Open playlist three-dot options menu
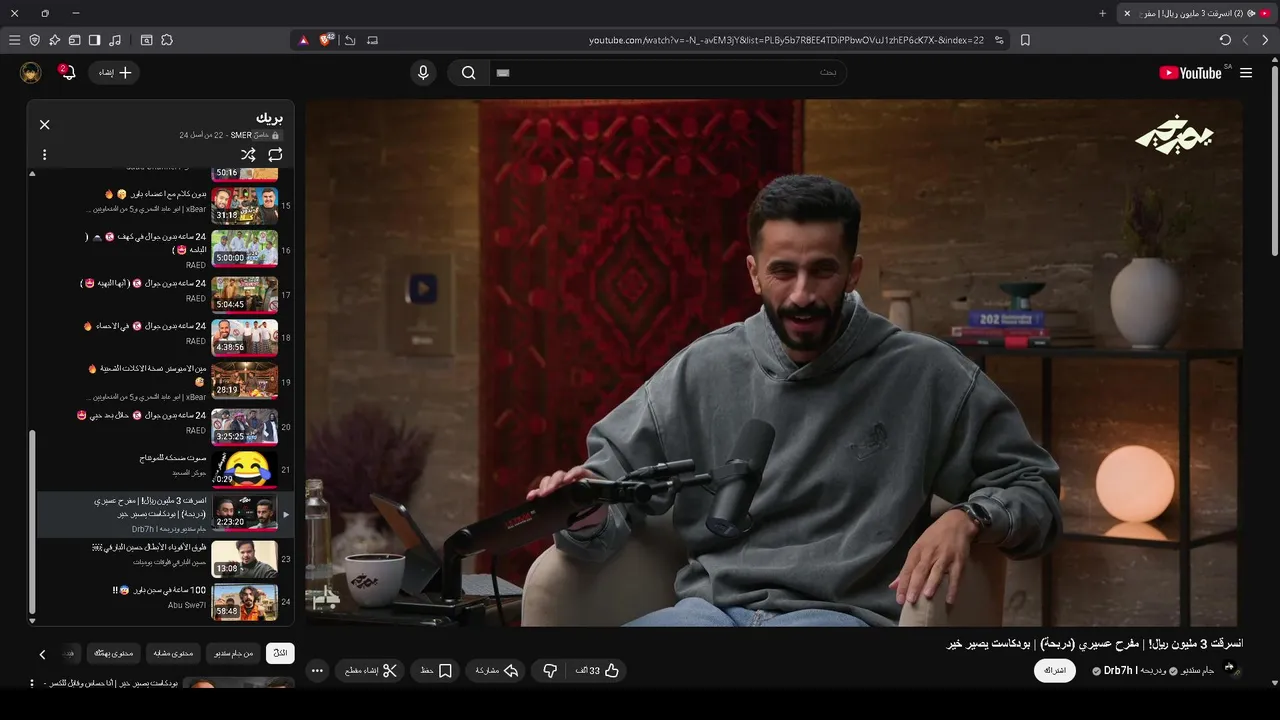 (x=44, y=155)
